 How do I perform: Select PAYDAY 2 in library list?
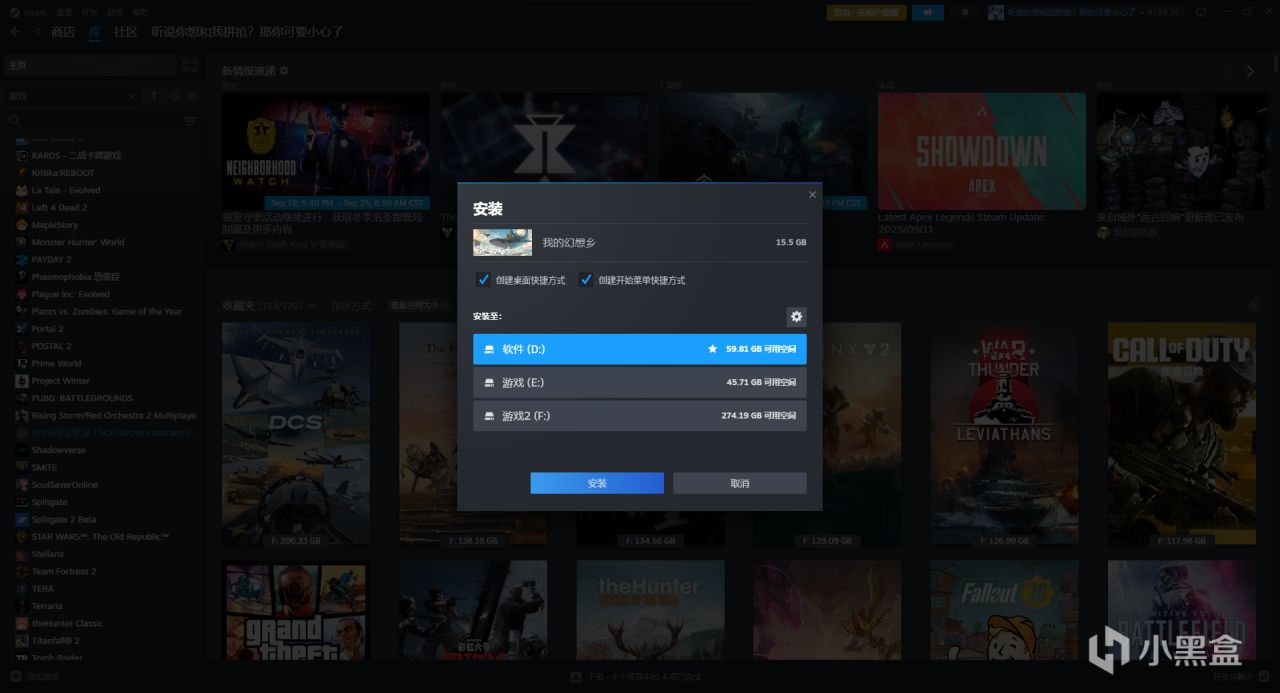51,259
